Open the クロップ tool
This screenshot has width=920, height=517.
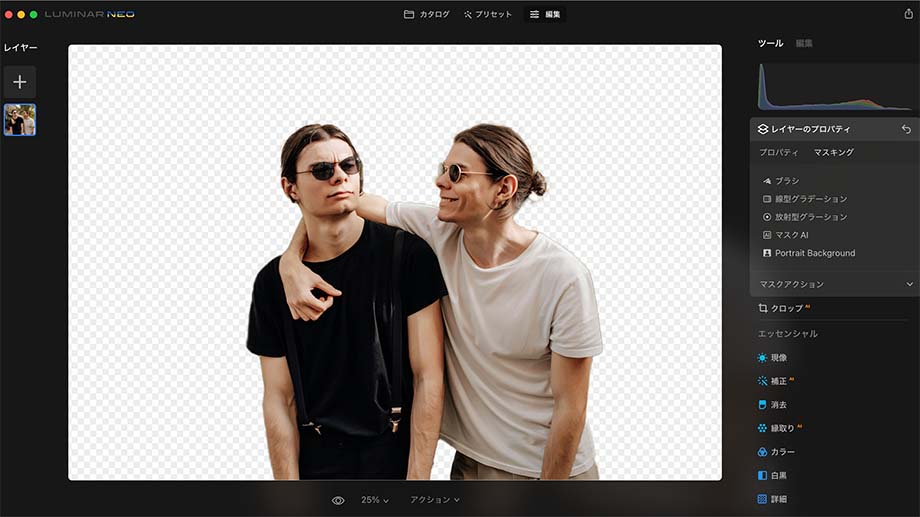tap(784, 308)
